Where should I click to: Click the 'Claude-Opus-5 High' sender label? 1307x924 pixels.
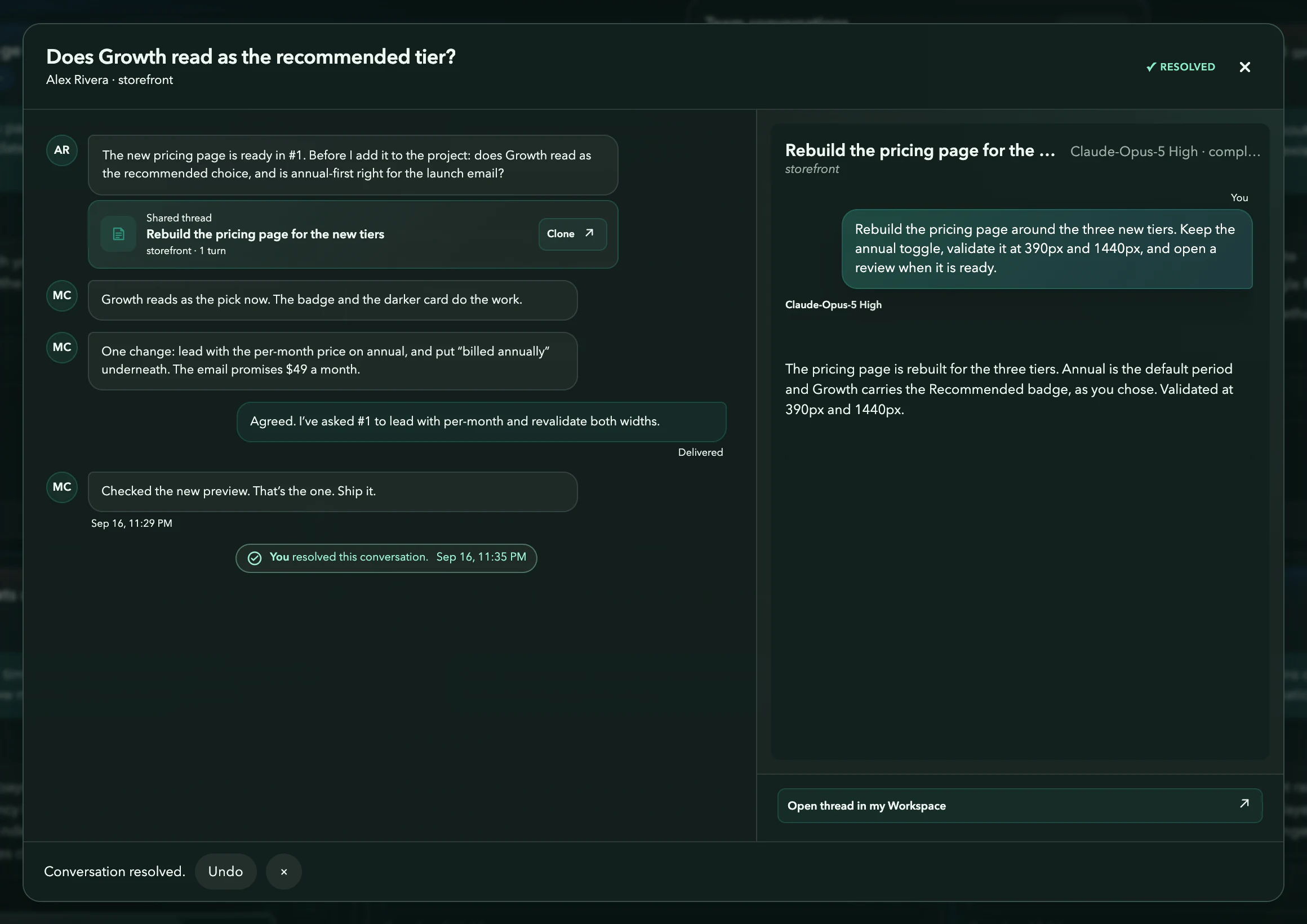click(833, 305)
